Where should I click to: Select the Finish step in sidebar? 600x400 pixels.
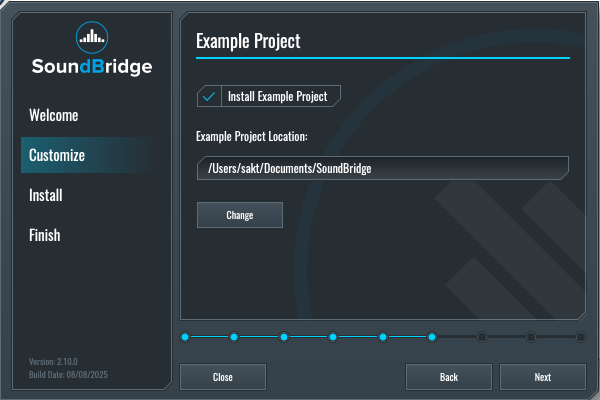[x=45, y=235]
